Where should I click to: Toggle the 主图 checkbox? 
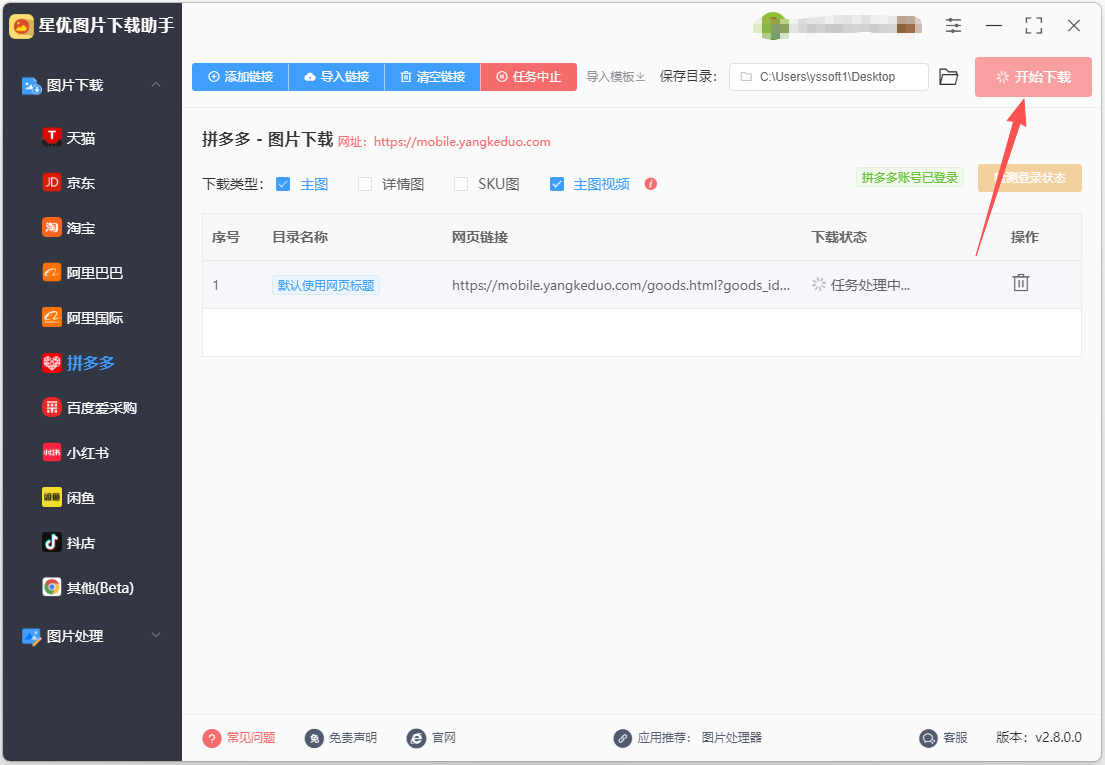click(x=283, y=184)
